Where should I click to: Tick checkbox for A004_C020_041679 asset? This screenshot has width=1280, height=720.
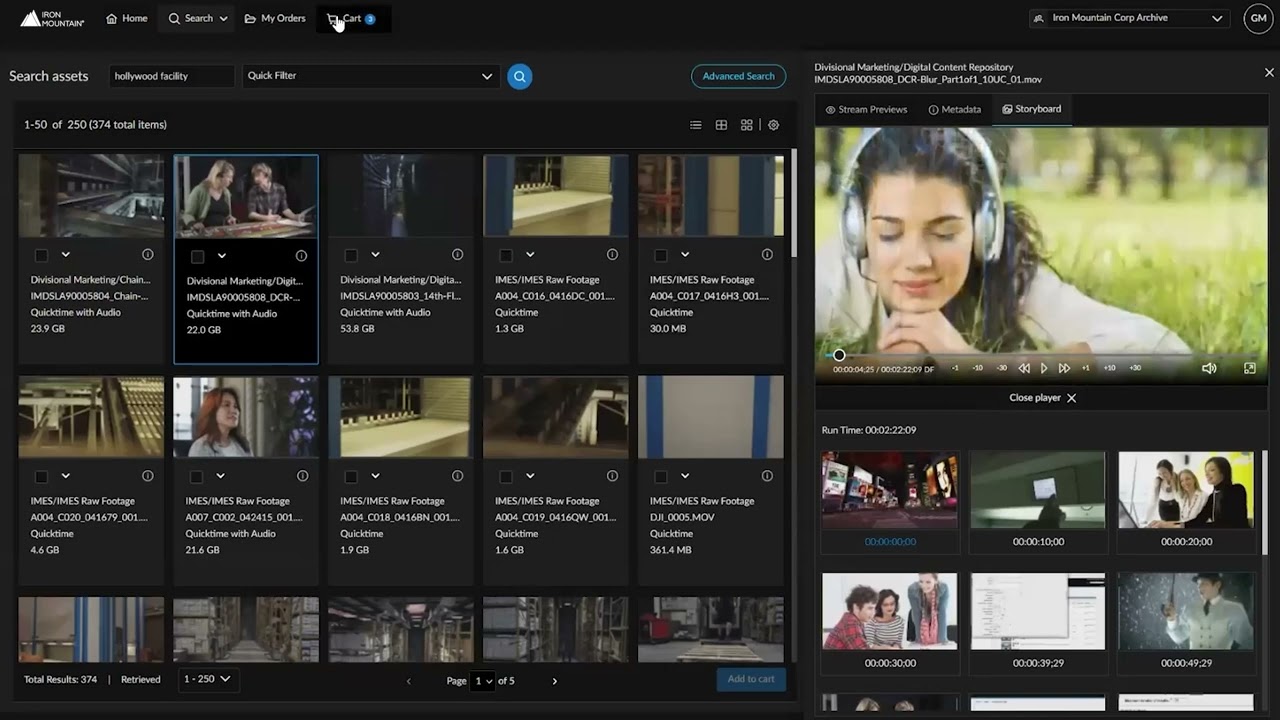(x=41, y=476)
